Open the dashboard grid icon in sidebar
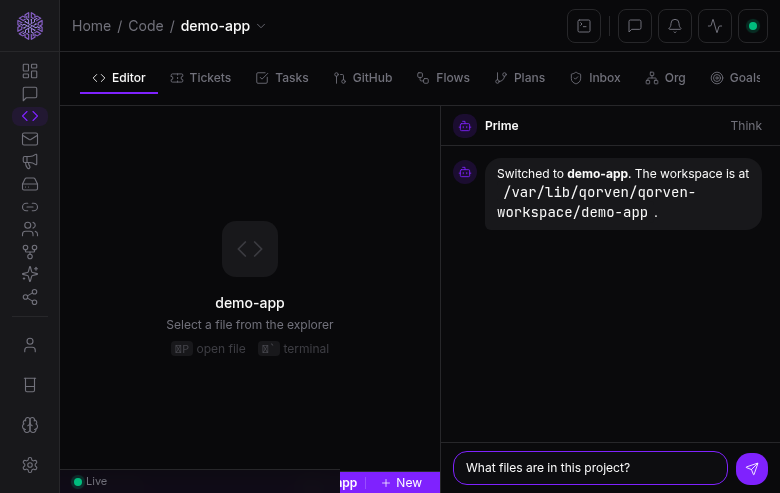Viewport: 780px width, 493px height. coord(30,71)
